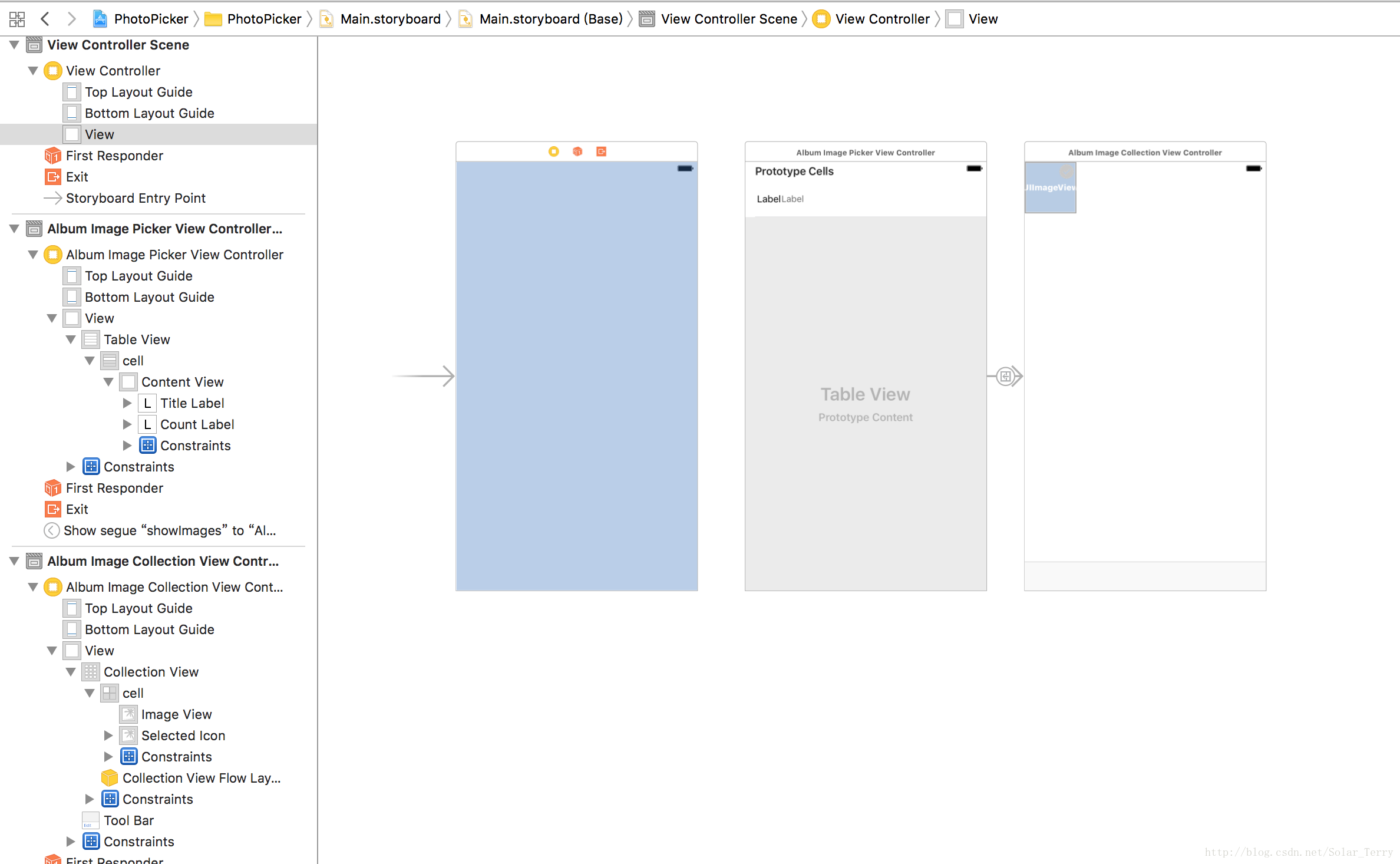The height and width of the screenshot is (864, 1400).
Task: Select Show segue showImages item
Action: coord(160,530)
